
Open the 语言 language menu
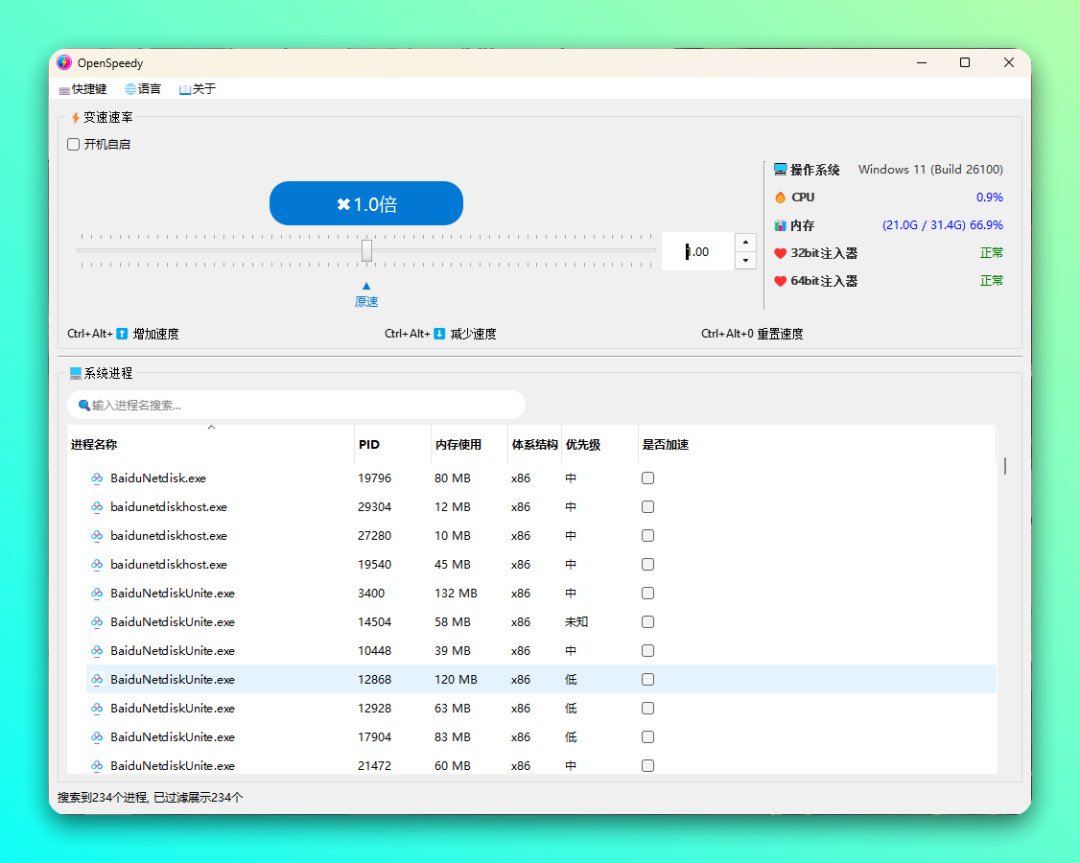[x=143, y=89]
